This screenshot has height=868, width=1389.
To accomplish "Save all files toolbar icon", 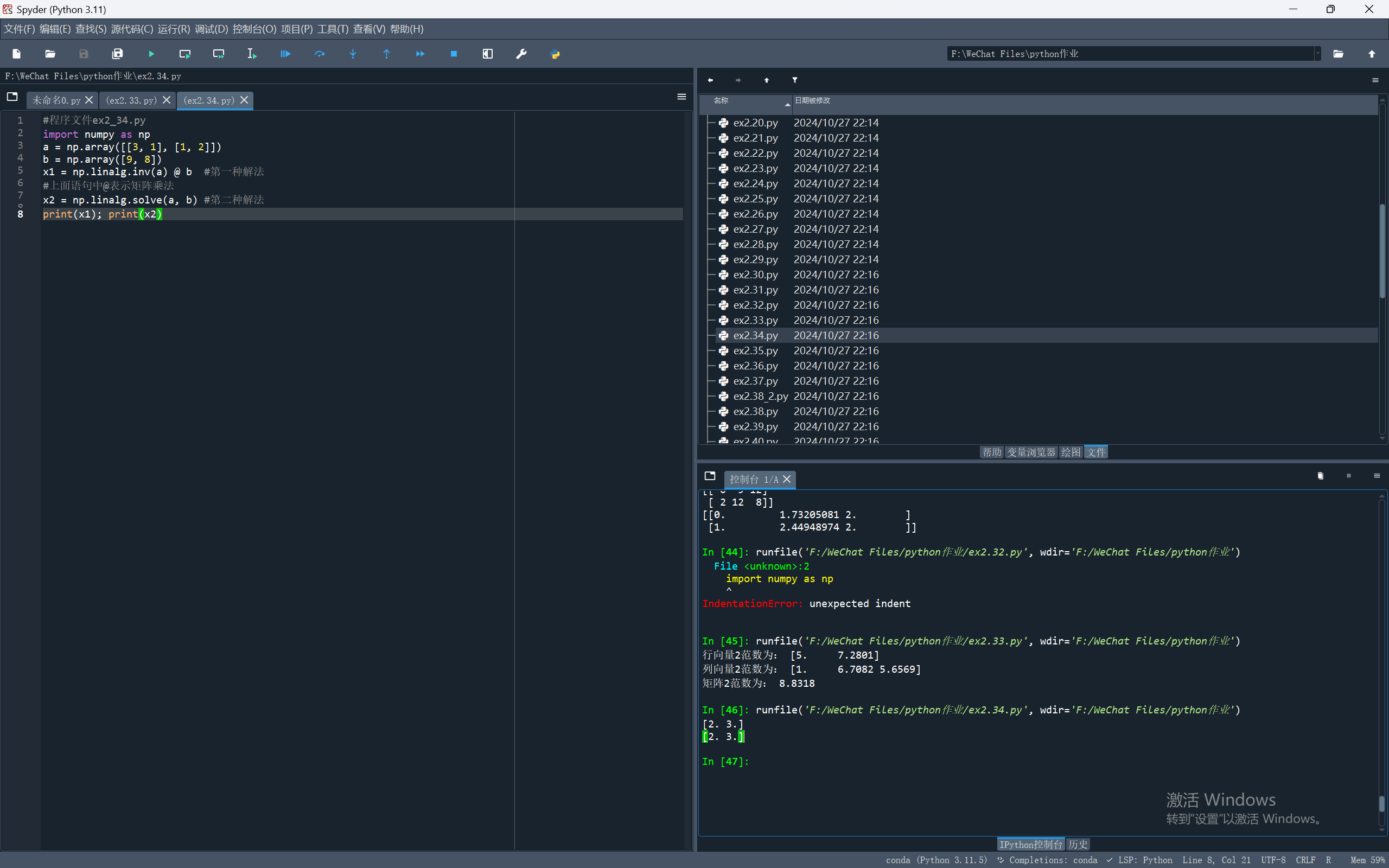I will point(118,54).
